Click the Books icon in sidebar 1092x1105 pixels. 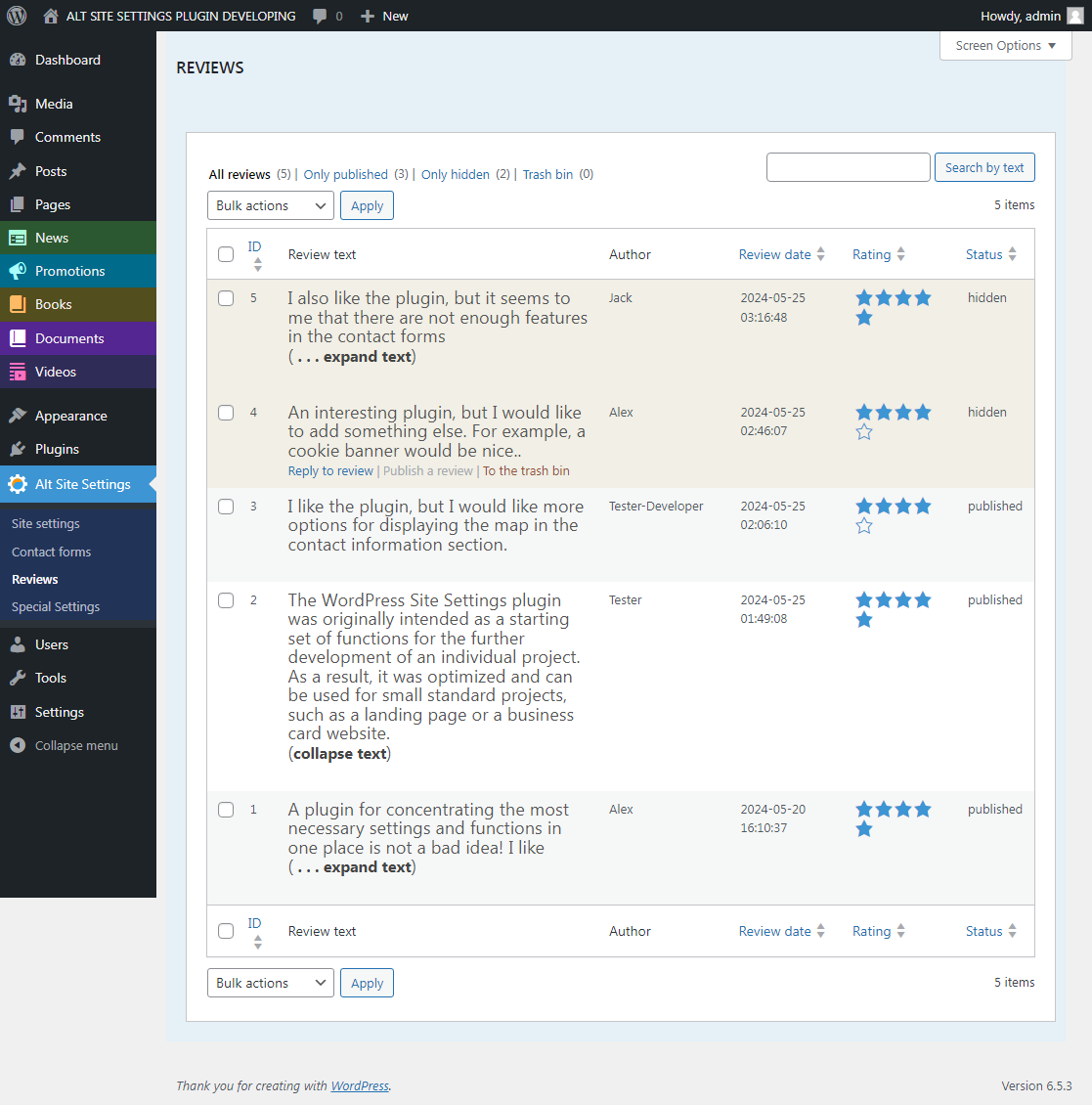point(18,304)
